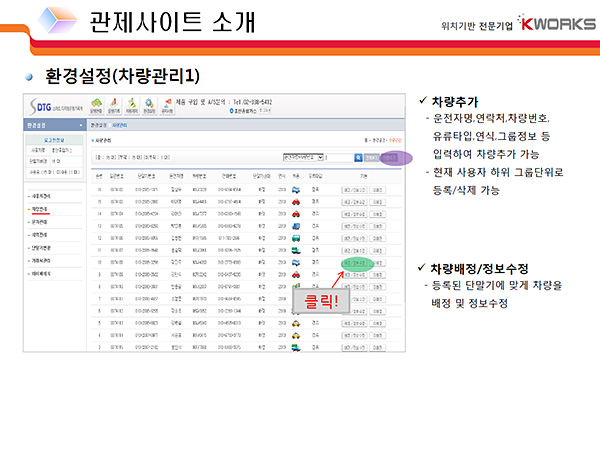The height and width of the screenshot is (450, 600).
Task: Open the chart-style second toolbar icon
Action: [x=114, y=106]
